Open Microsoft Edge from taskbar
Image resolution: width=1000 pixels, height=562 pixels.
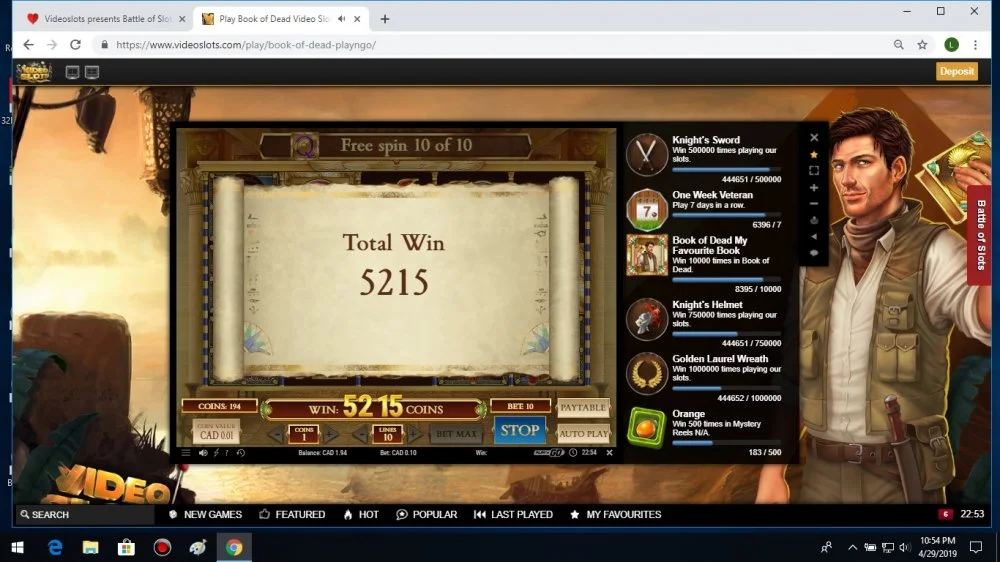(55, 547)
